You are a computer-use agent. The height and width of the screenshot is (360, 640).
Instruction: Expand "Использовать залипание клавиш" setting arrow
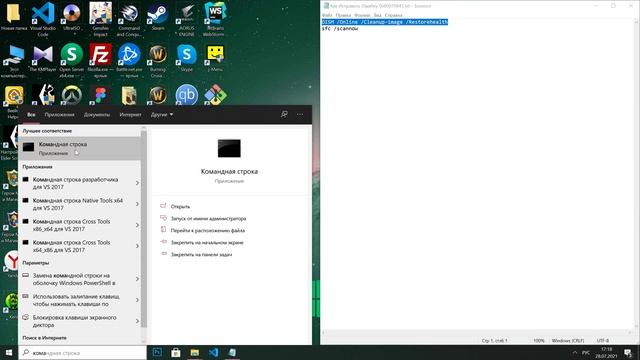(137, 300)
